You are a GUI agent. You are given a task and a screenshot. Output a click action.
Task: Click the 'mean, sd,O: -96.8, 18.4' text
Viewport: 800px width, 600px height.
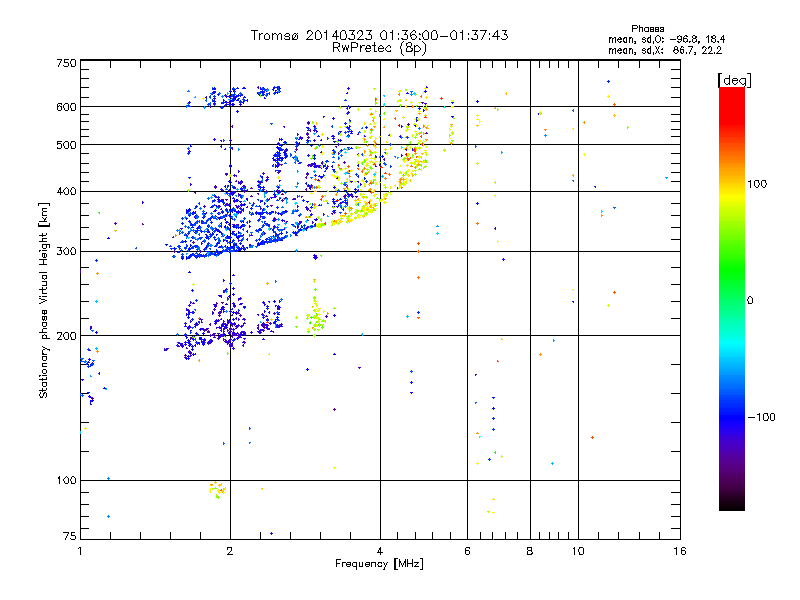(666, 39)
